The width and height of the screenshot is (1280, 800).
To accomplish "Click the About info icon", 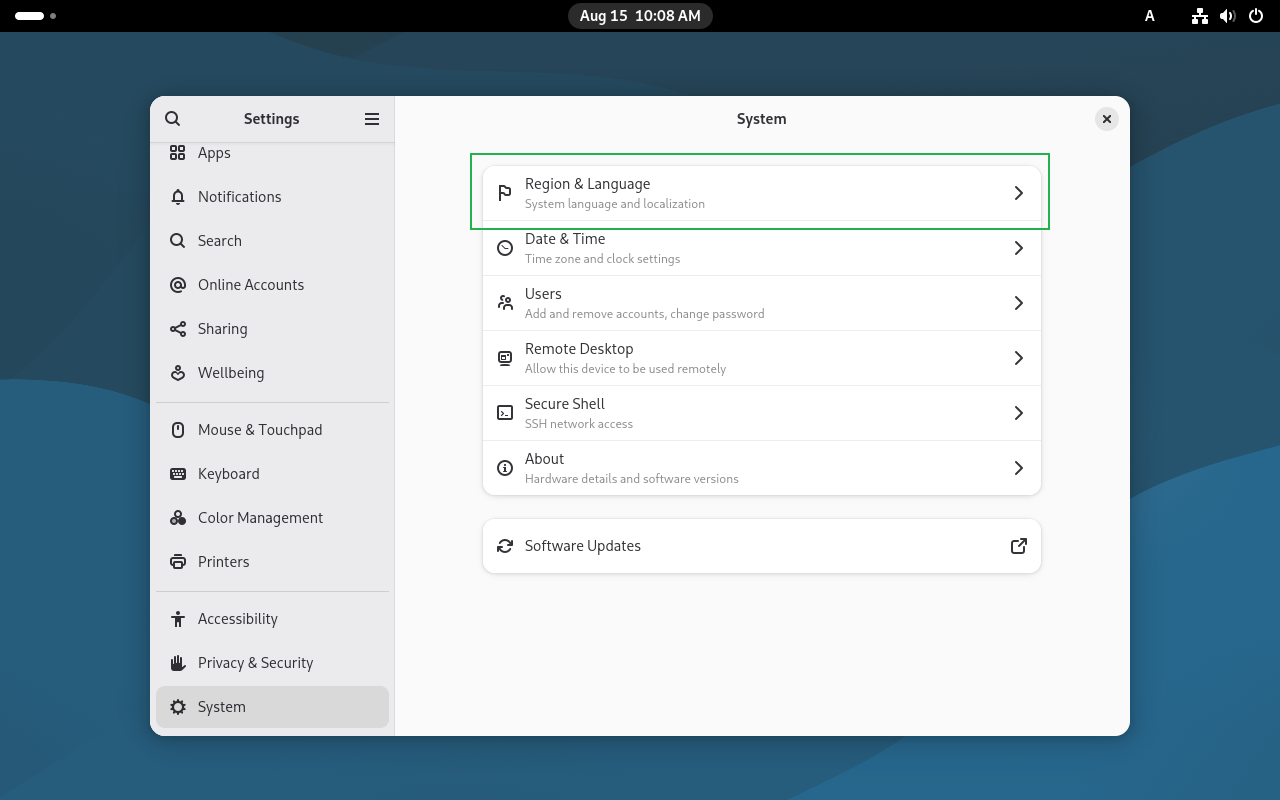I will tap(505, 468).
